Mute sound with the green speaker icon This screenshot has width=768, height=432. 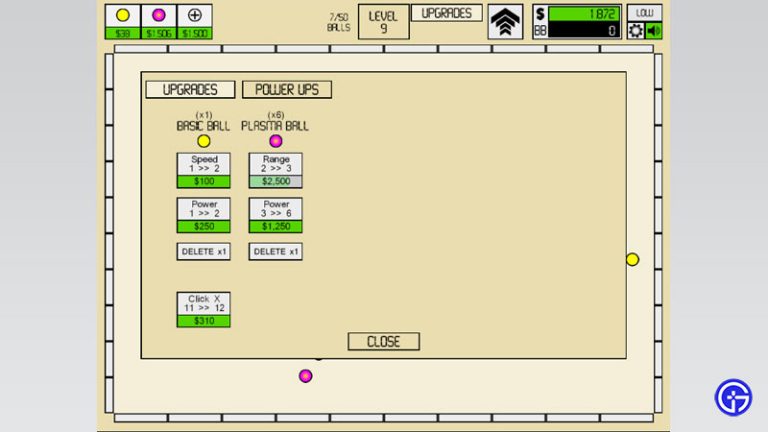(x=654, y=31)
